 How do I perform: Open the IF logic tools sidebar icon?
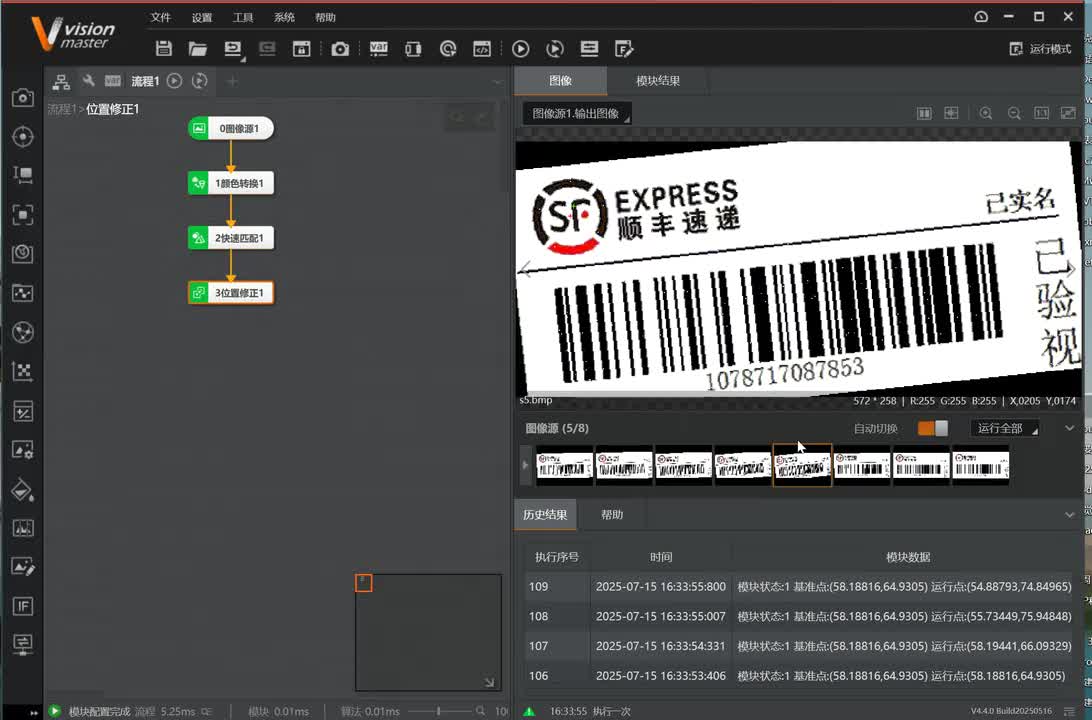22,606
